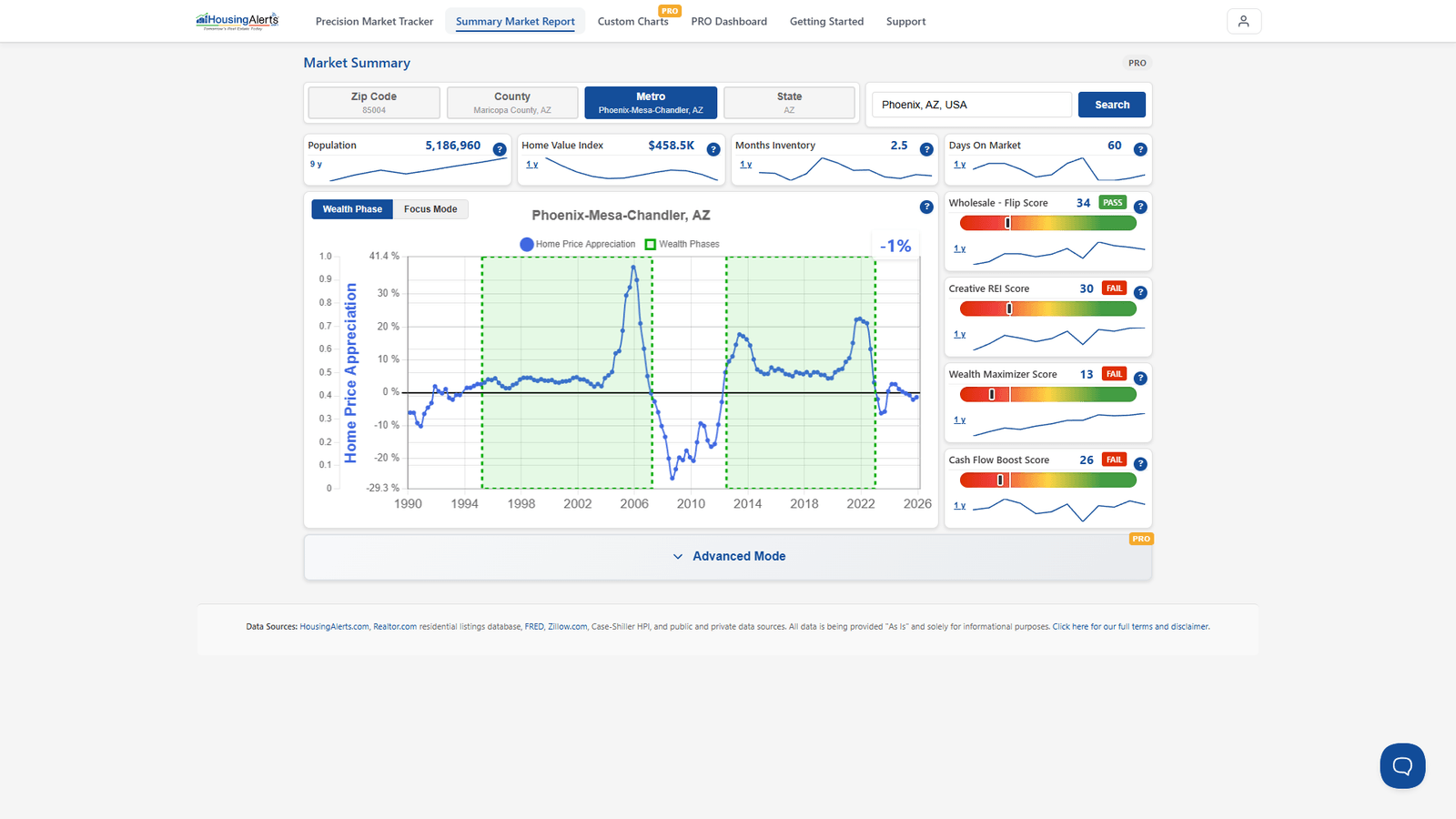Open Wholesale - Flip Score help icon
This screenshot has height=819, width=1456.
click(x=1140, y=207)
